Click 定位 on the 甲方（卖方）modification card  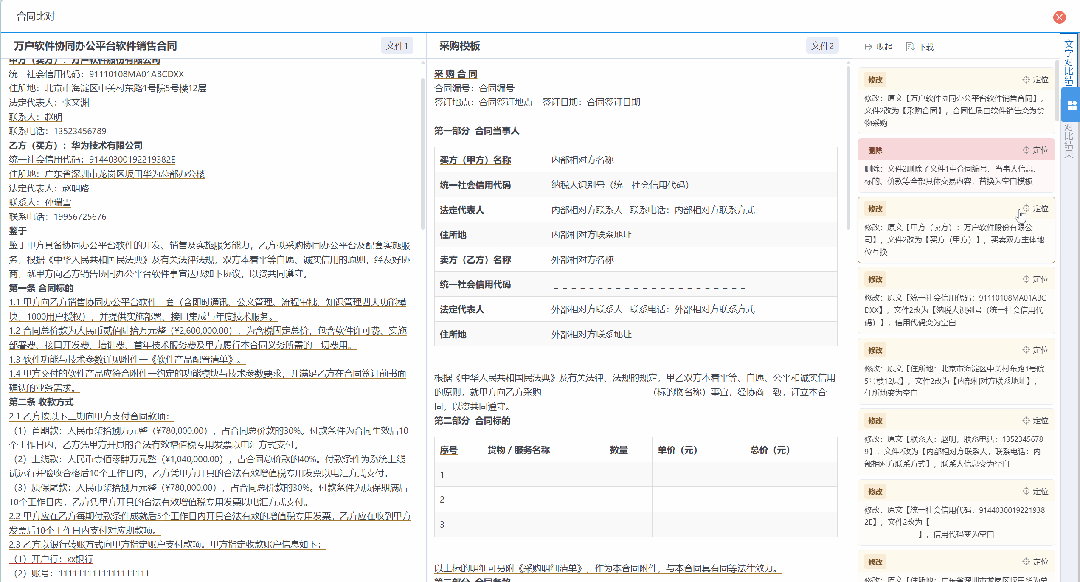coord(1035,208)
